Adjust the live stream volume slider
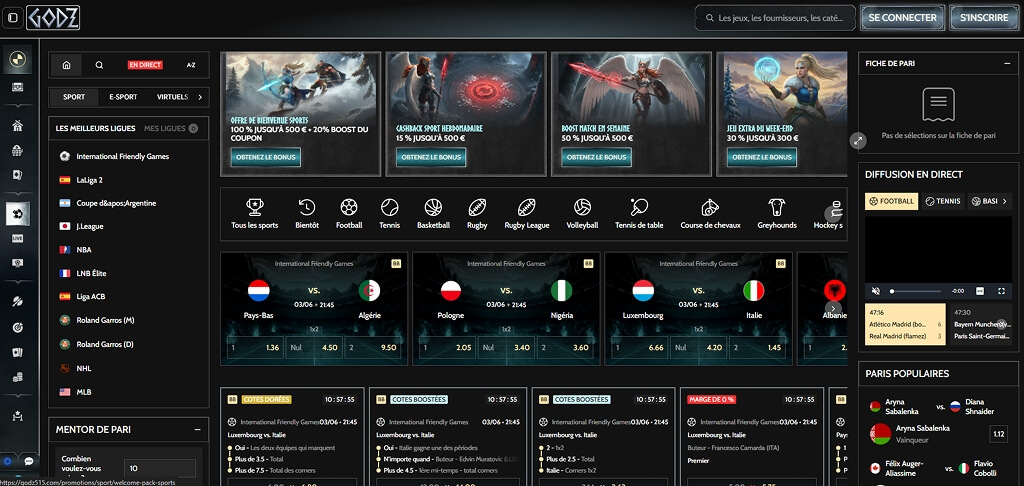Screen dimensions: 1024x486 916,291
